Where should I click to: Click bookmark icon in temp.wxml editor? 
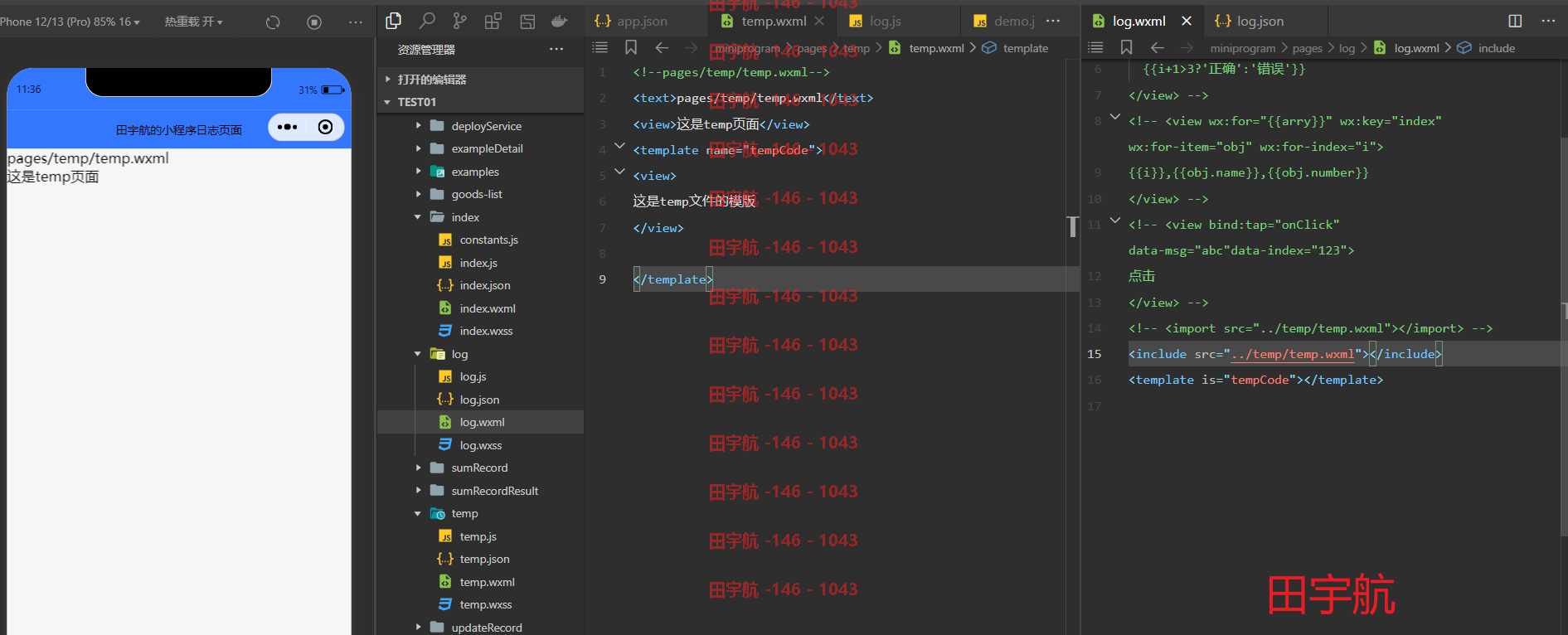[631, 48]
